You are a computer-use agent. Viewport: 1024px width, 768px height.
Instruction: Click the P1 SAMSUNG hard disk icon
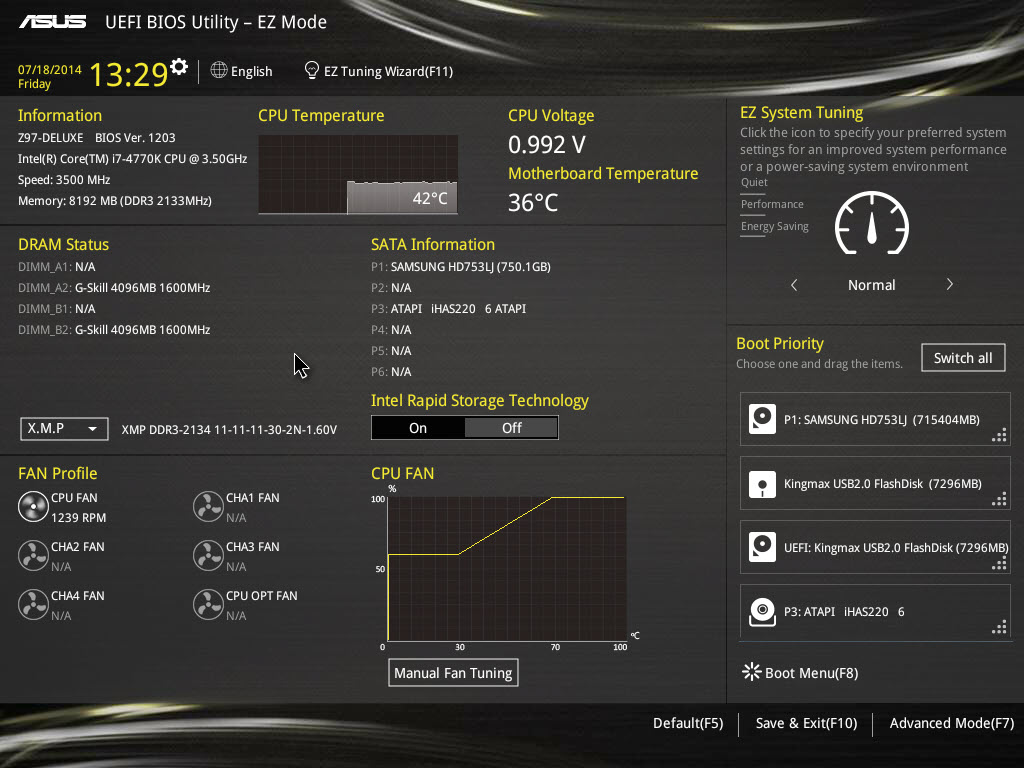762,419
